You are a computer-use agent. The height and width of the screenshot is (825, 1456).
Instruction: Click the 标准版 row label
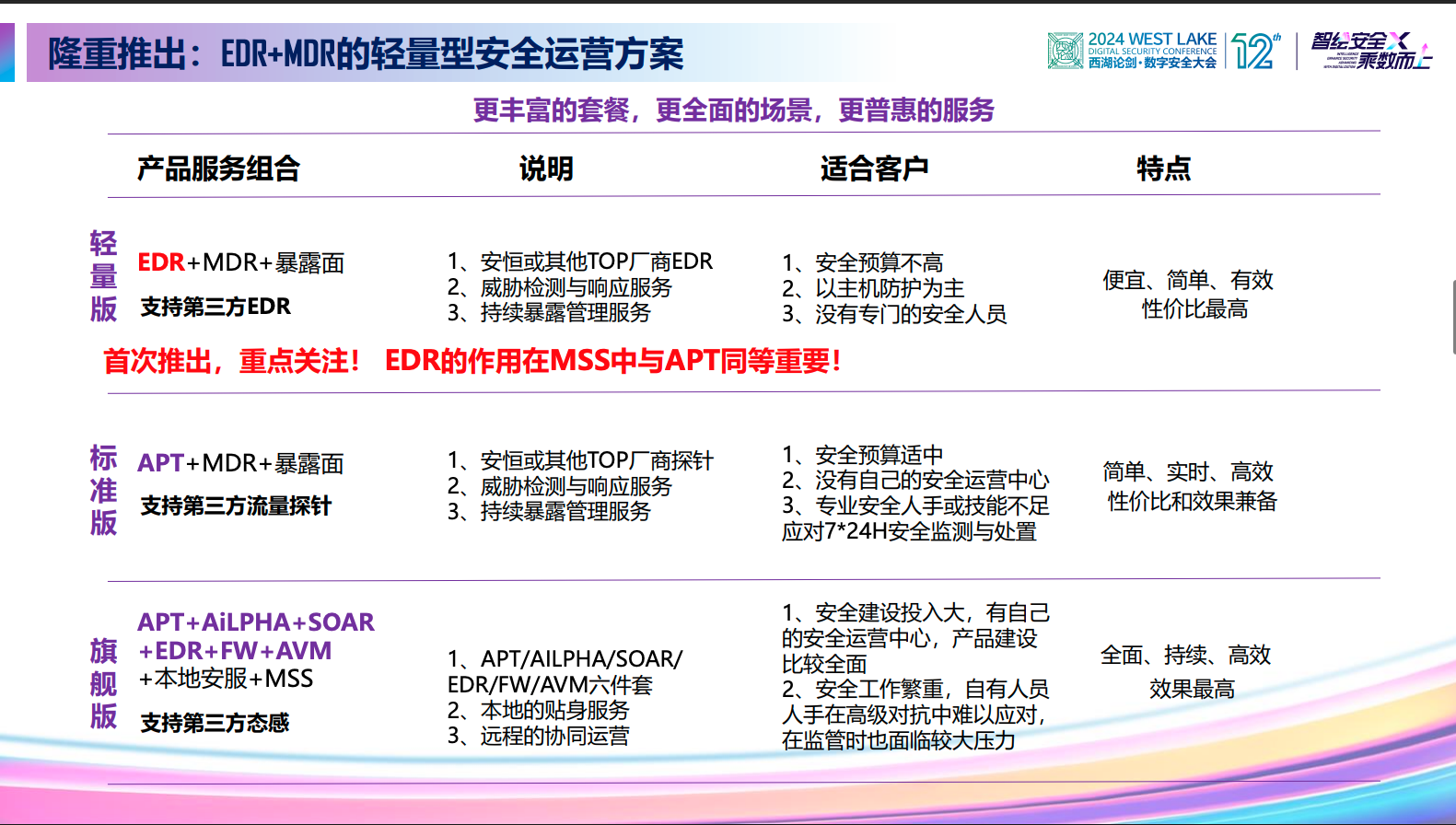tap(103, 490)
